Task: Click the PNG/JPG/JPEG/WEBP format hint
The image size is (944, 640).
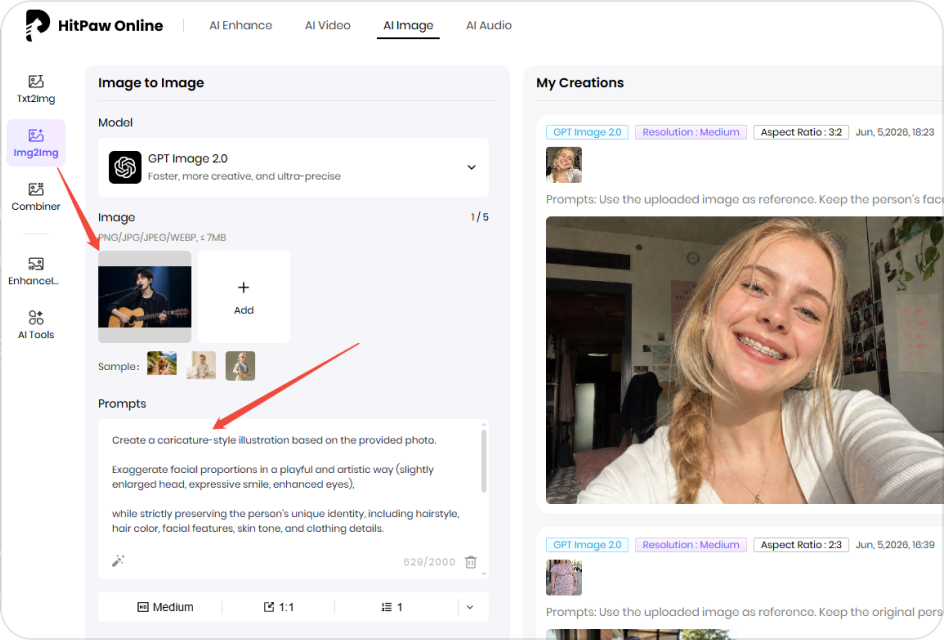Action: tap(162, 237)
